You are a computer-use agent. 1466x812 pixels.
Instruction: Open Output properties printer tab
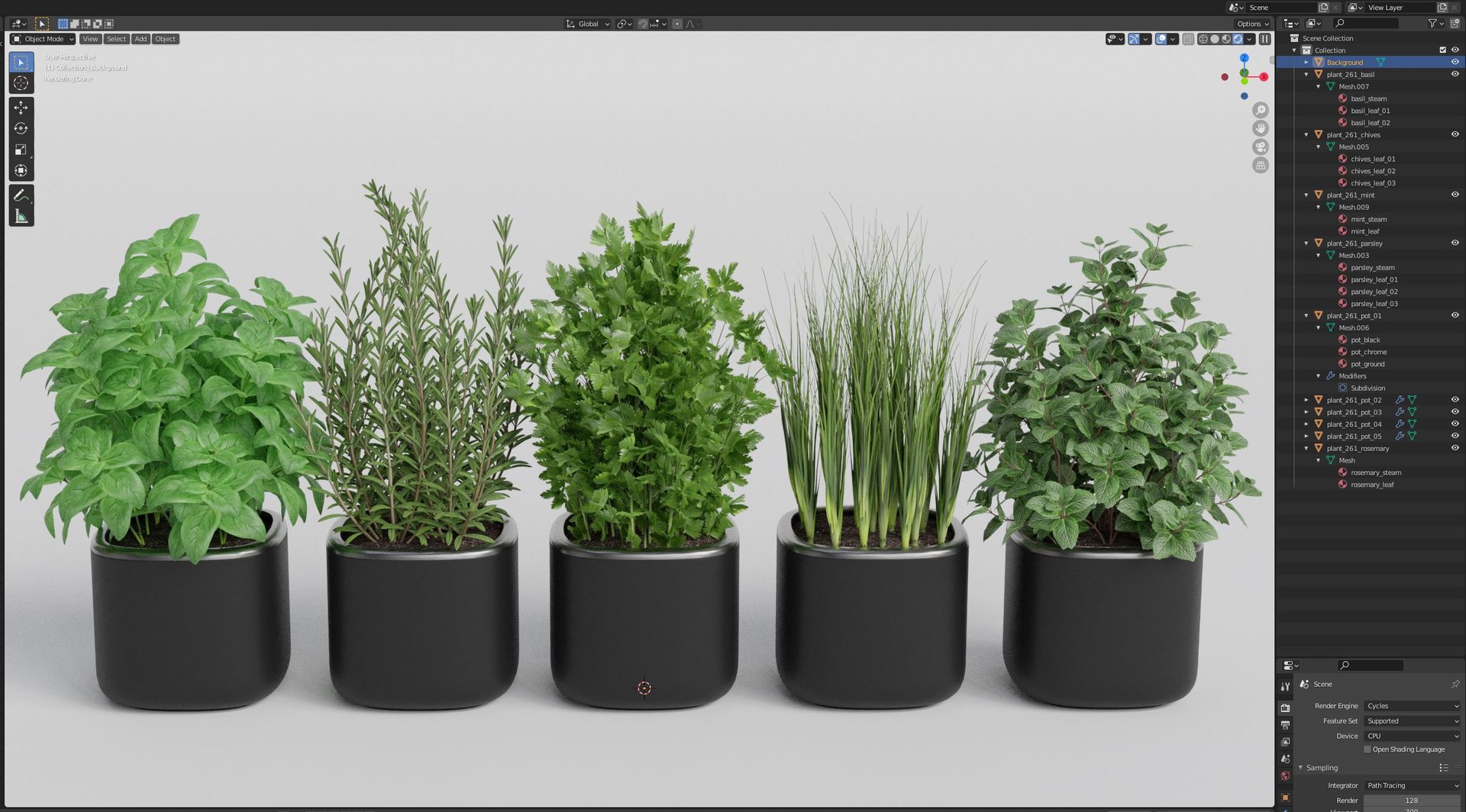click(1285, 725)
